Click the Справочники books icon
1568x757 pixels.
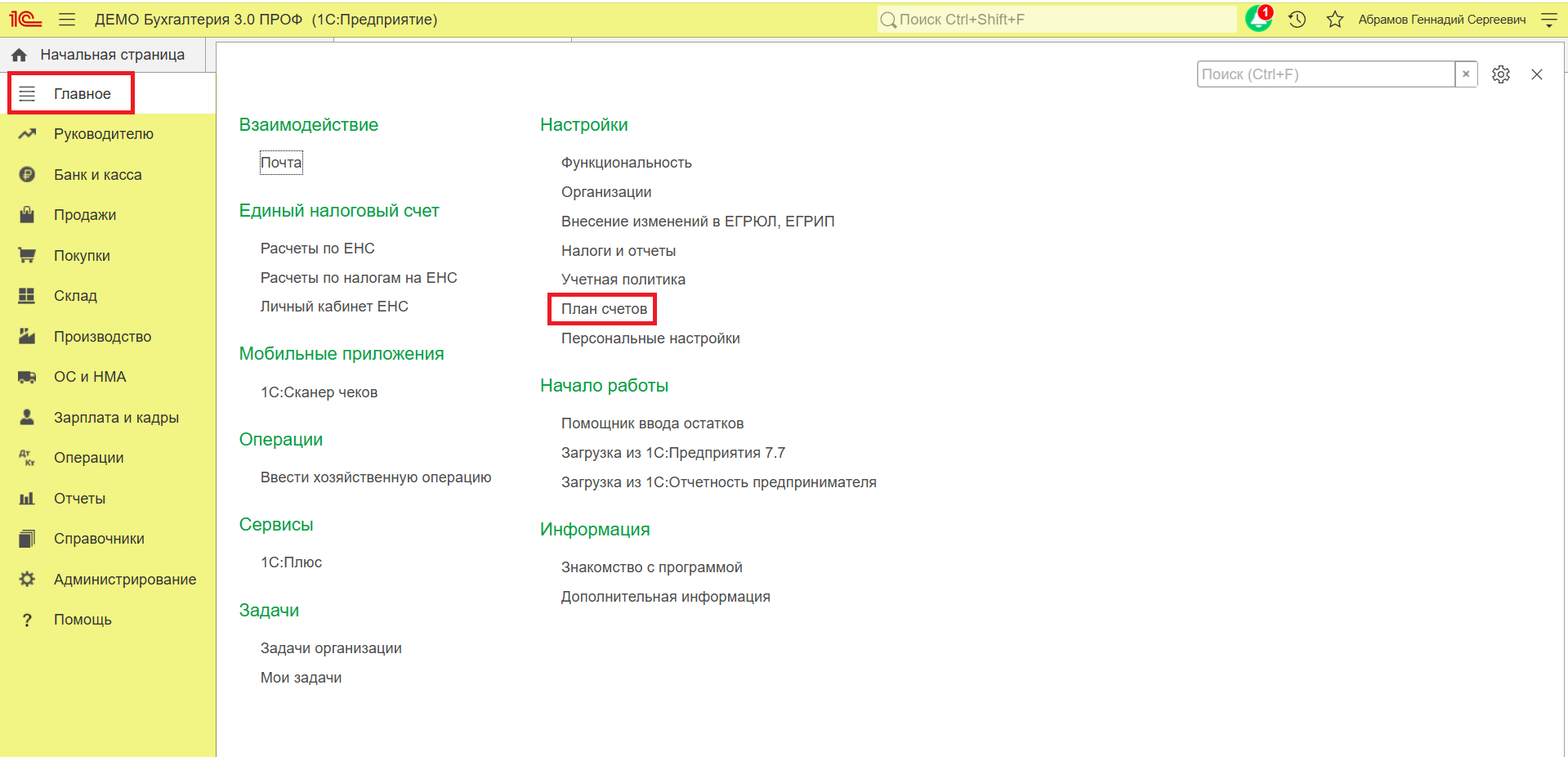coord(27,538)
